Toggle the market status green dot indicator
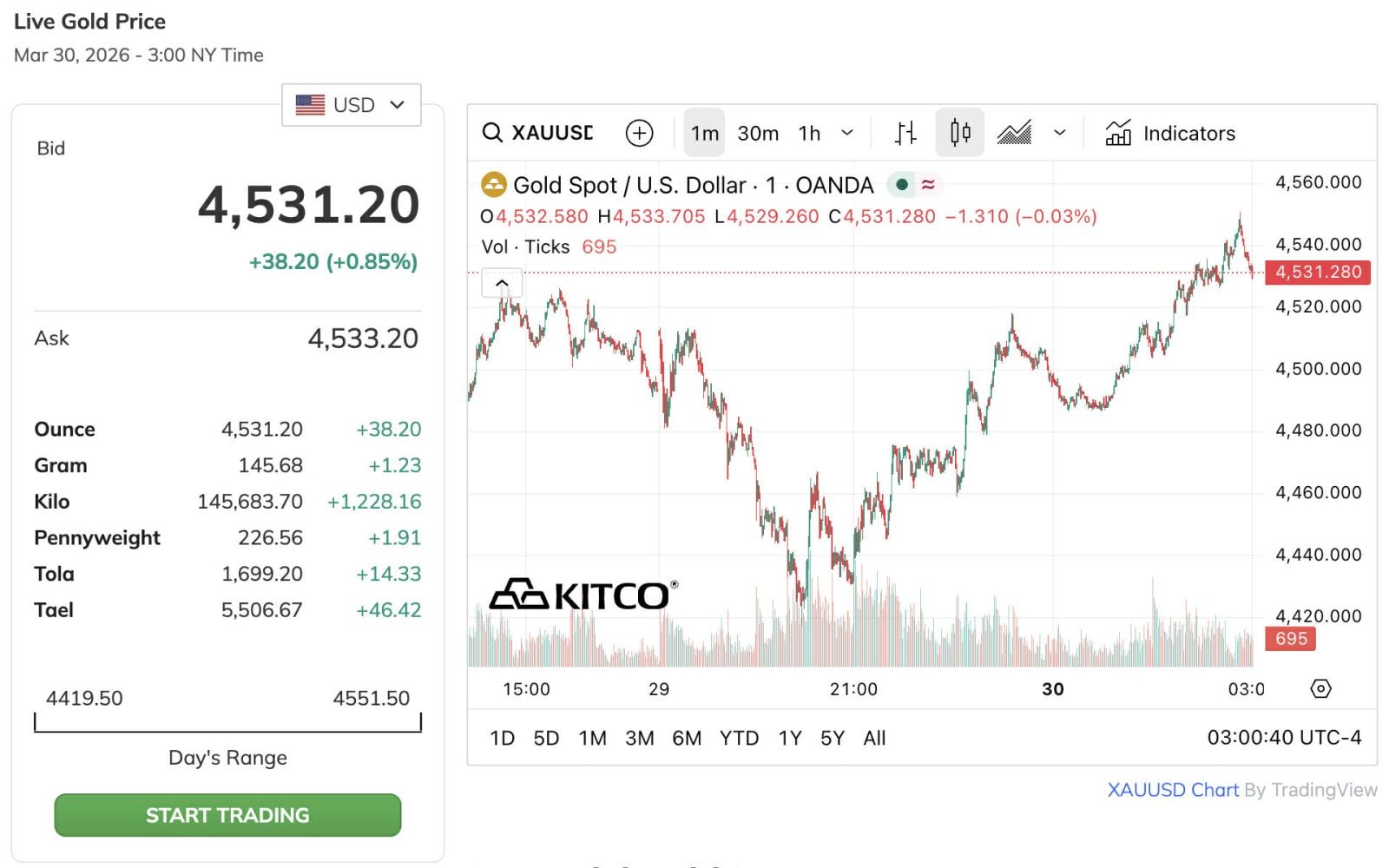Viewport: 1389px width, 868px height. (x=902, y=184)
